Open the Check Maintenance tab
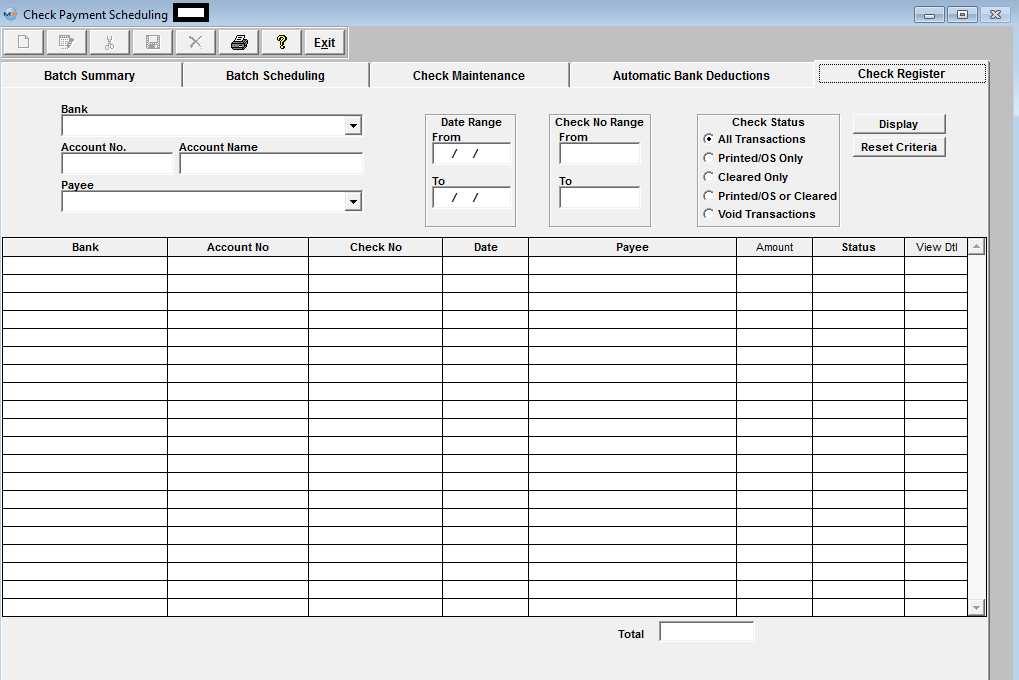This screenshot has height=680, width=1019. (x=468, y=76)
